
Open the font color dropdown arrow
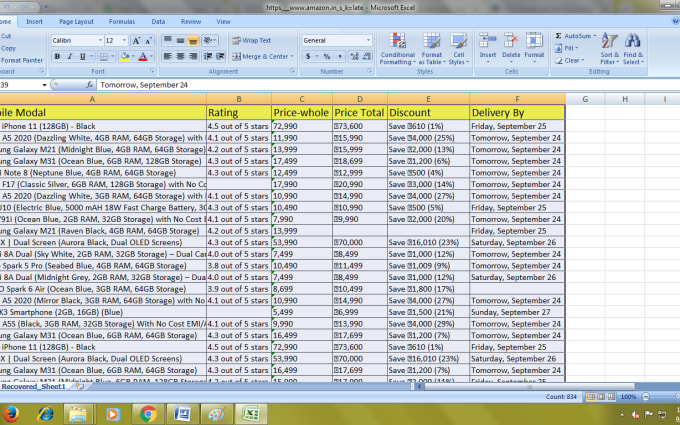(151, 56)
